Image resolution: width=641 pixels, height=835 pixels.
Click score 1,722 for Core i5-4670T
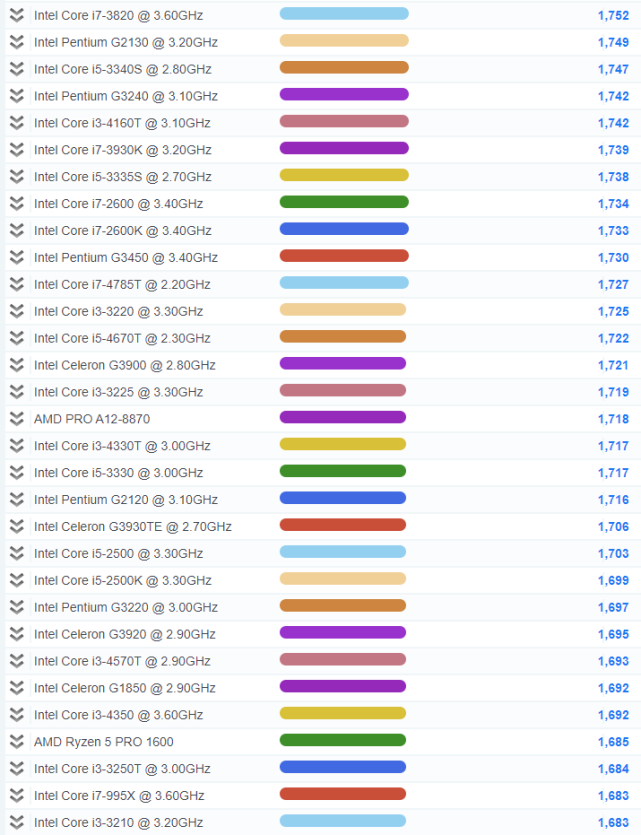(x=613, y=338)
